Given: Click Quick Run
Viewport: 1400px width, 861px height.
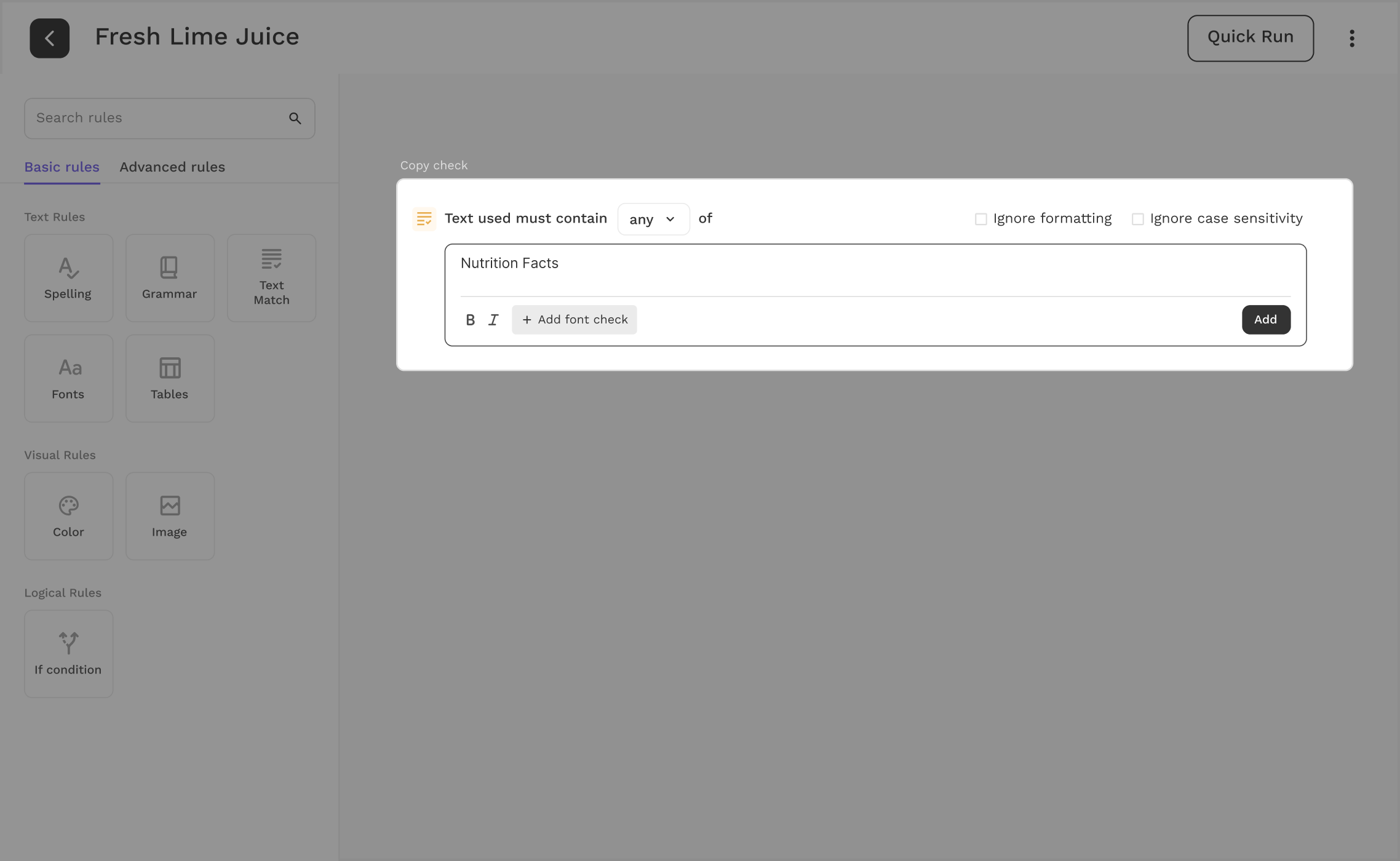Looking at the screenshot, I should (1250, 38).
